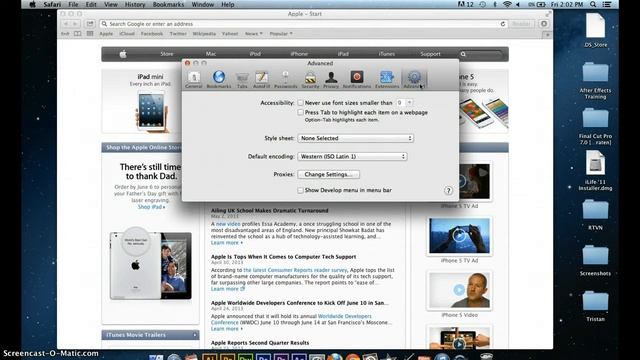Open the Passwords preferences pane
The width and height of the screenshot is (640, 360).
285,80
